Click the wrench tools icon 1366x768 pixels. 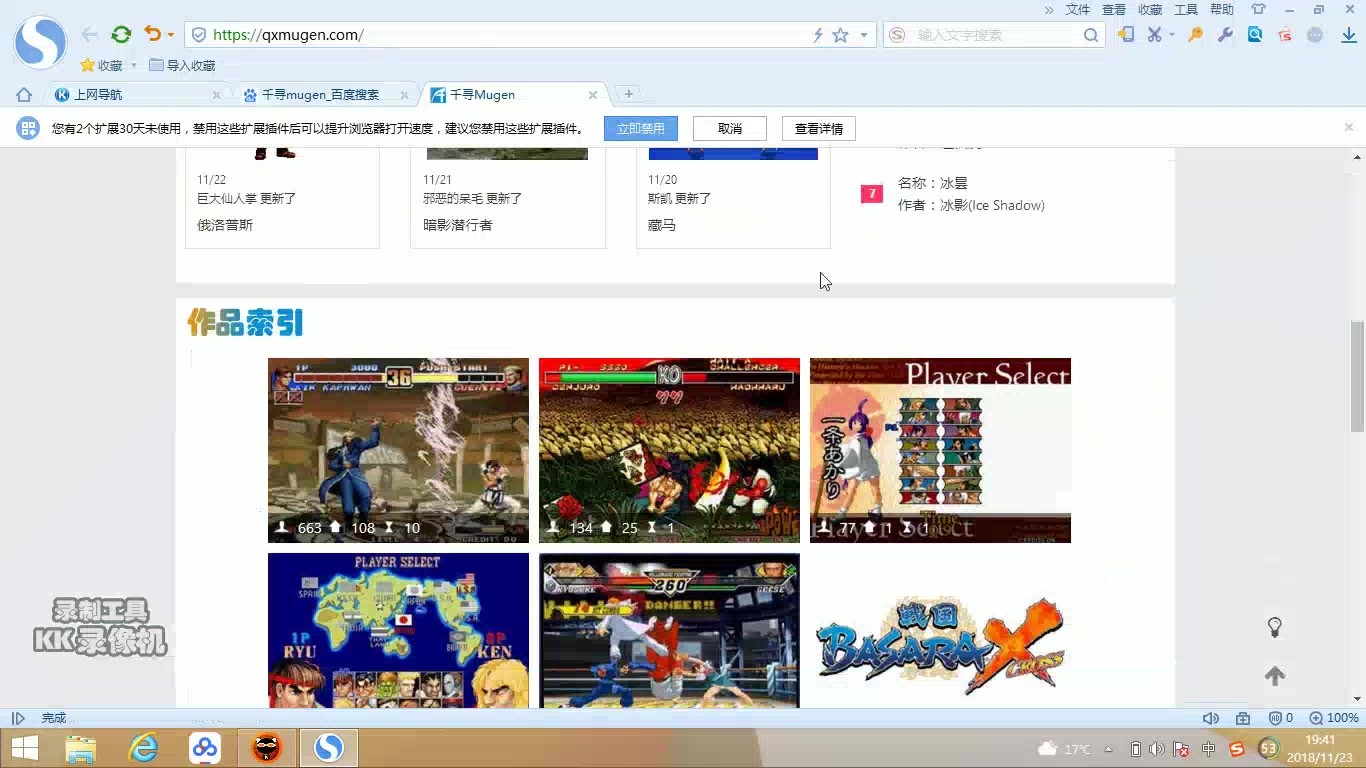pos(1225,35)
